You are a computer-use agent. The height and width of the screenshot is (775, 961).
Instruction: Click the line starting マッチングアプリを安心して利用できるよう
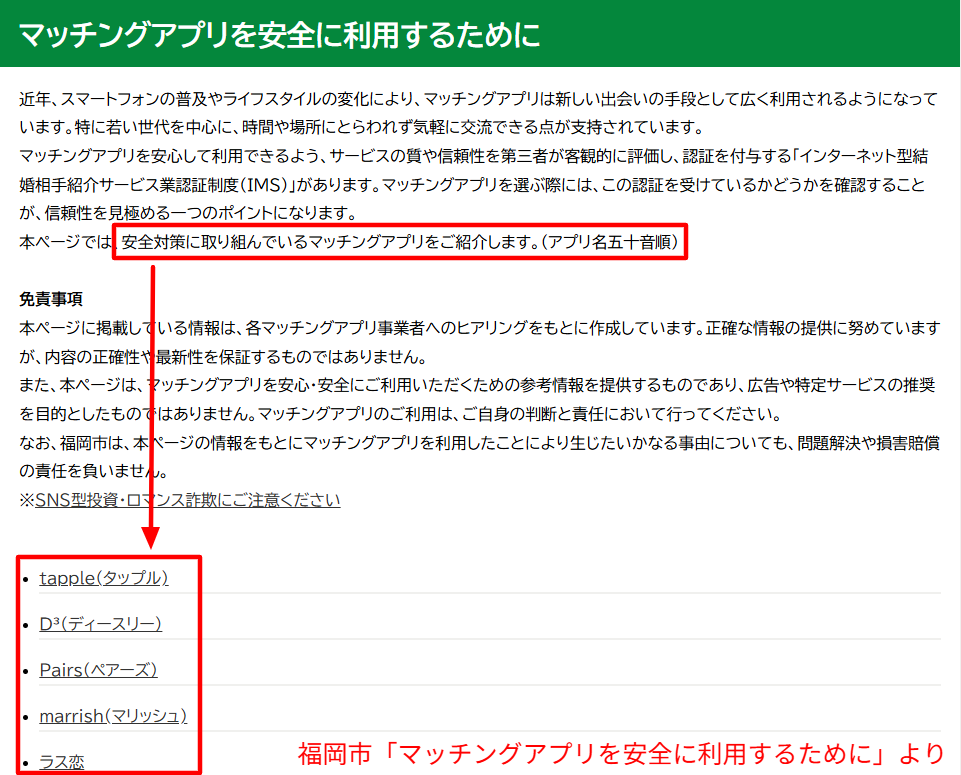(474, 156)
